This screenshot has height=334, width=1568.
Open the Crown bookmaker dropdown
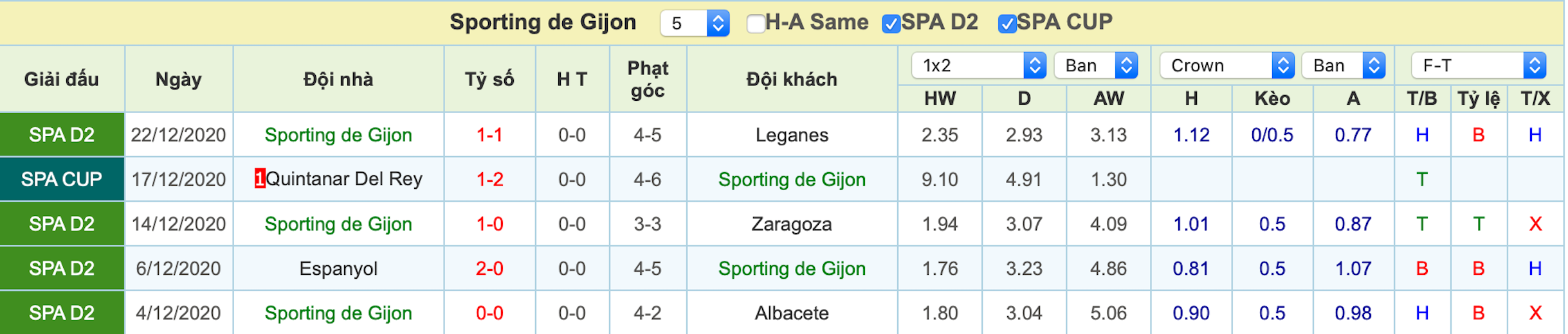pyautogui.click(x=1227, y=66)
